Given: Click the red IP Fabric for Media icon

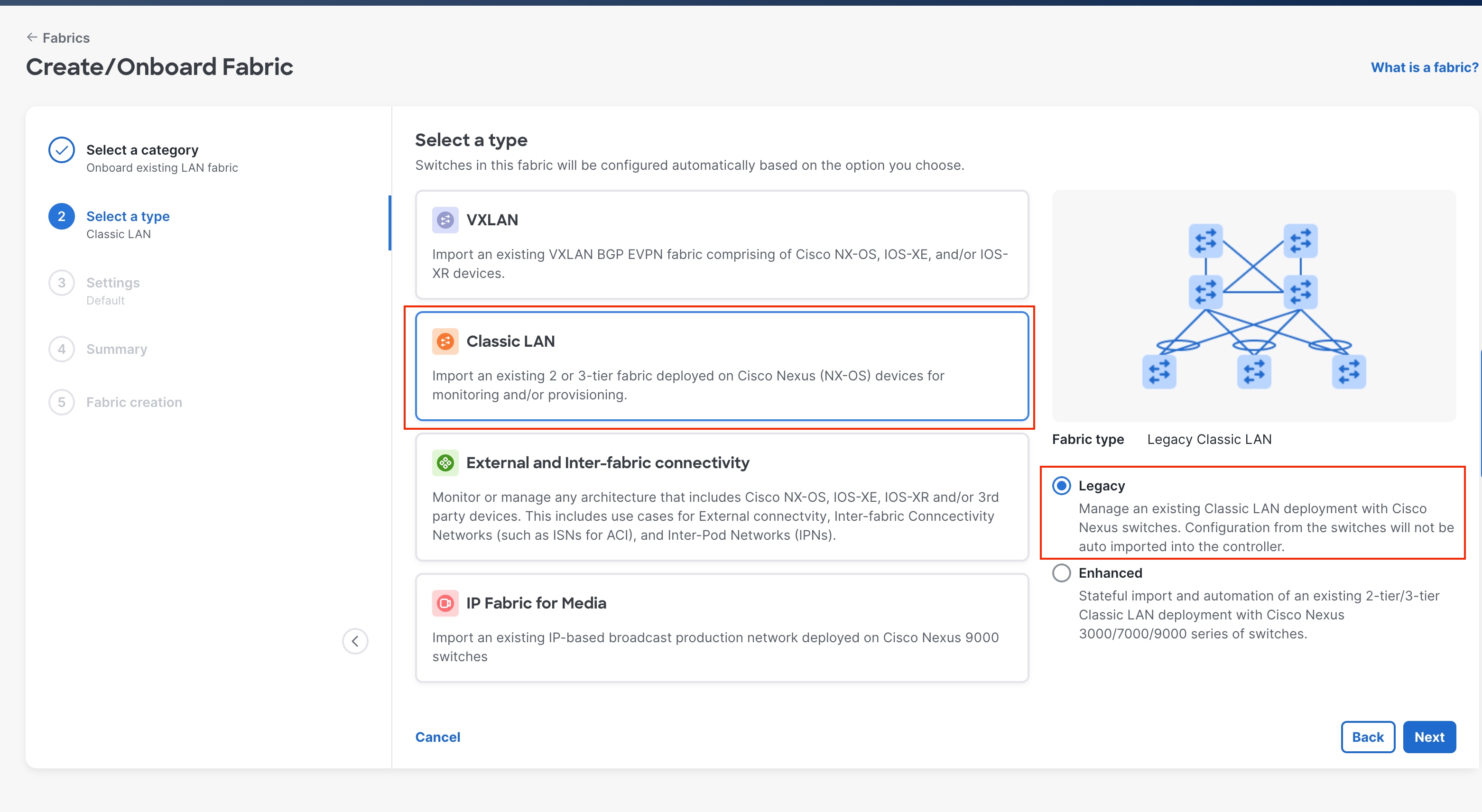Looking at the screenshot, I should tap(445, 603).
